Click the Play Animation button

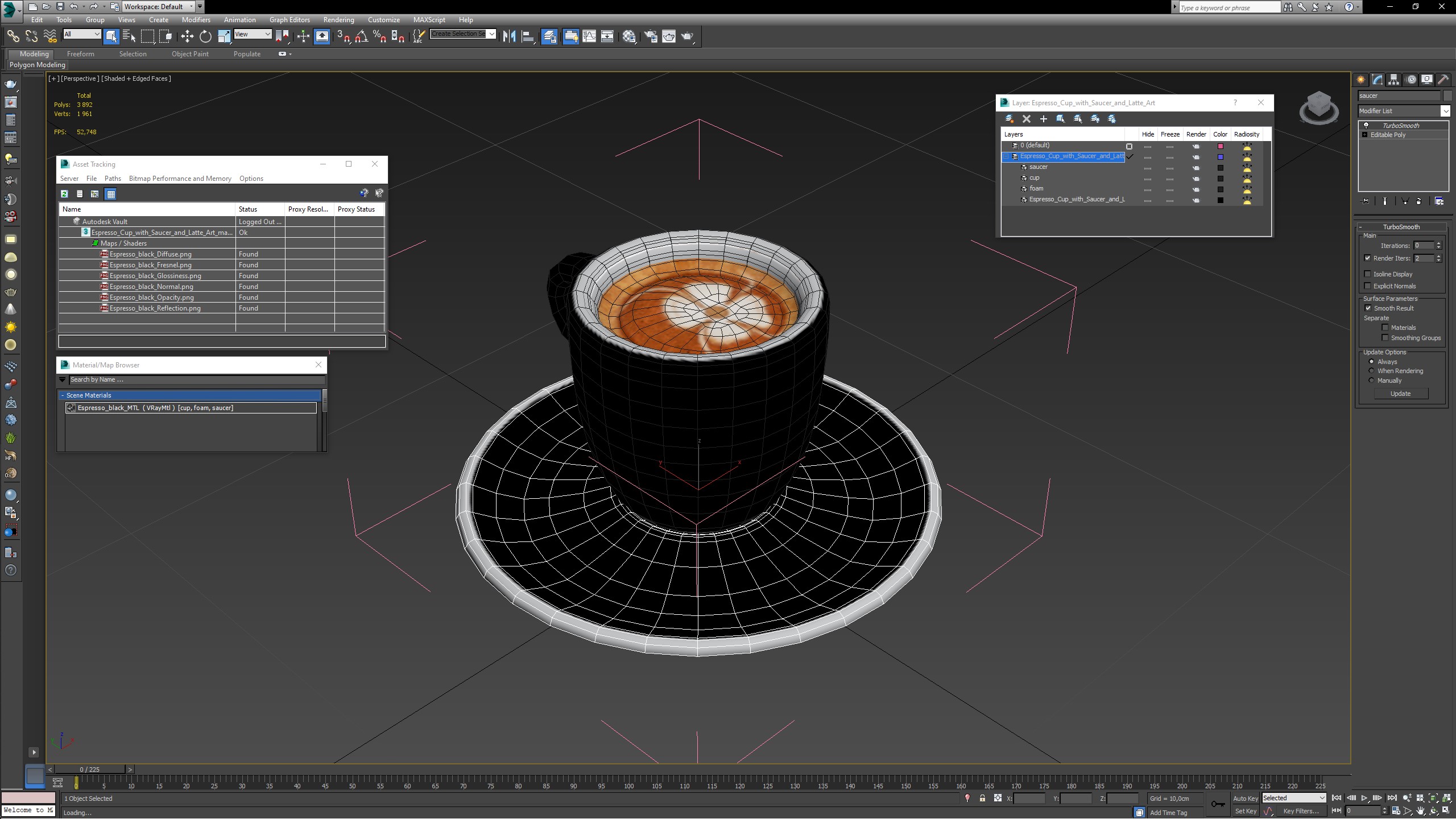coord(1364,798)
